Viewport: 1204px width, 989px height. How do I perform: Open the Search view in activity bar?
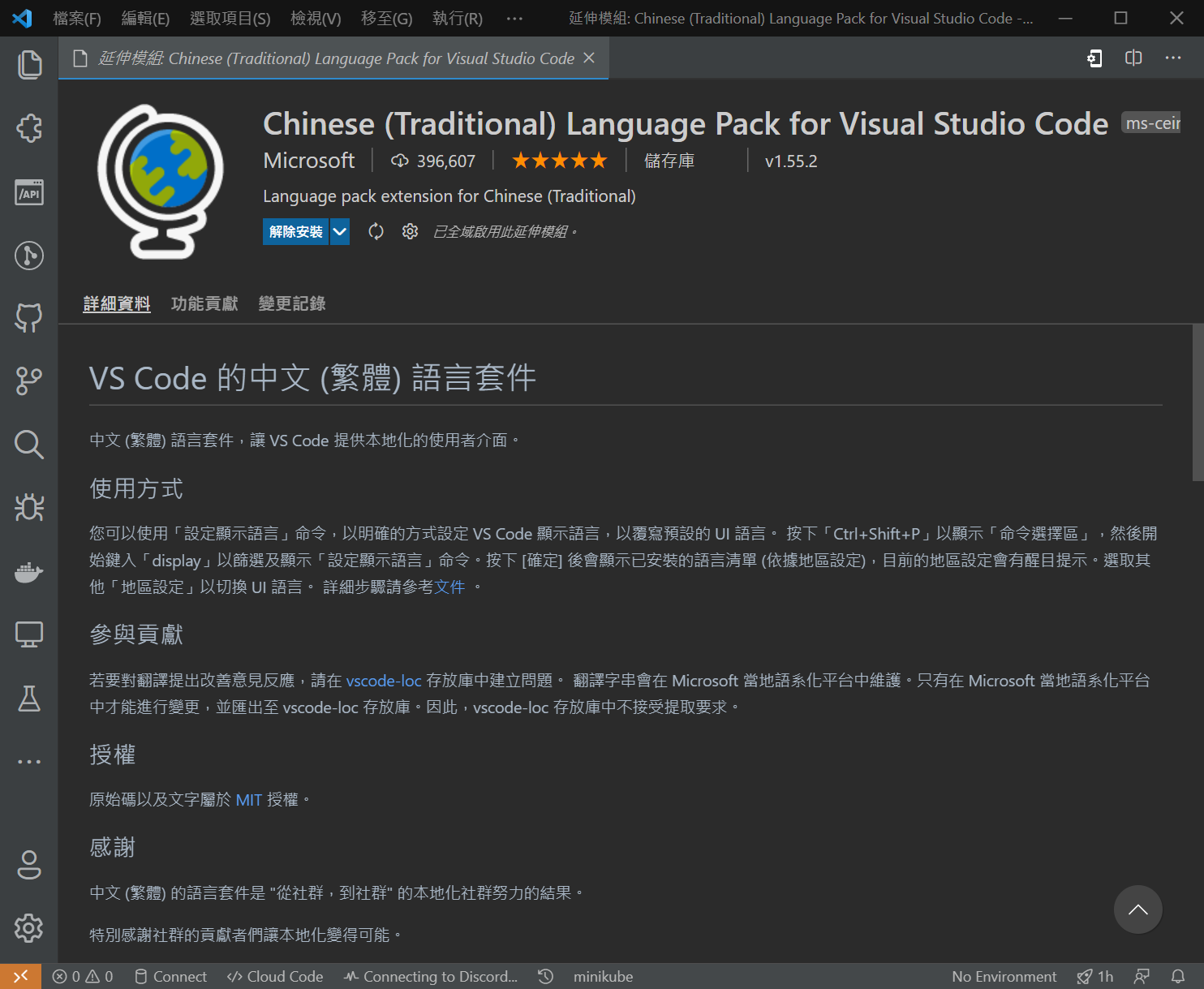click(x=29, y=445)
